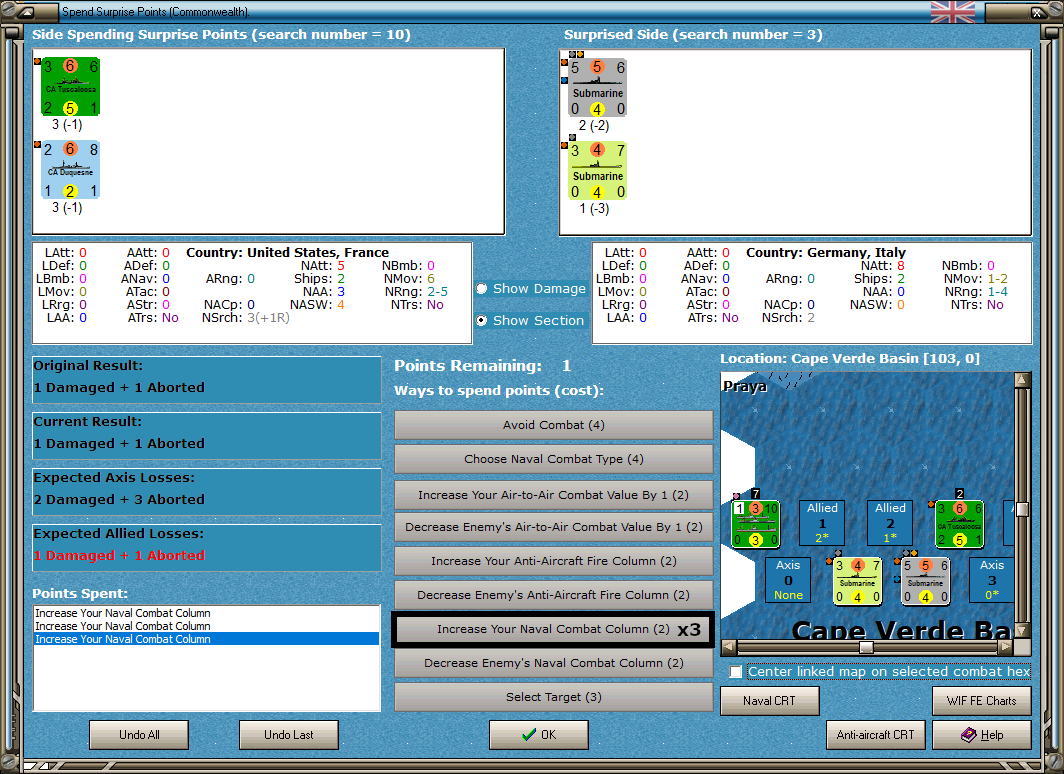Viewport: 1064px width, 774px height.
Task: Open the Naval CRT chart
Action: click(x=770, y=701)
